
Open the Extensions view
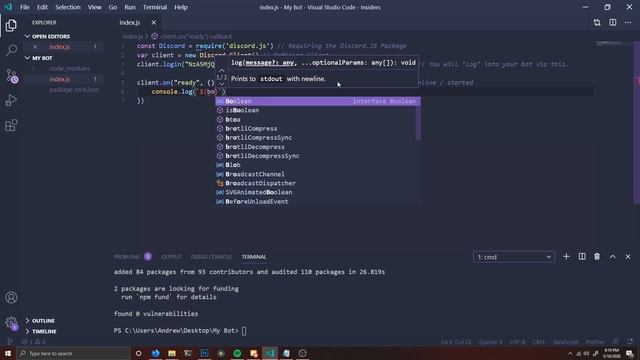tap(11, 125)
